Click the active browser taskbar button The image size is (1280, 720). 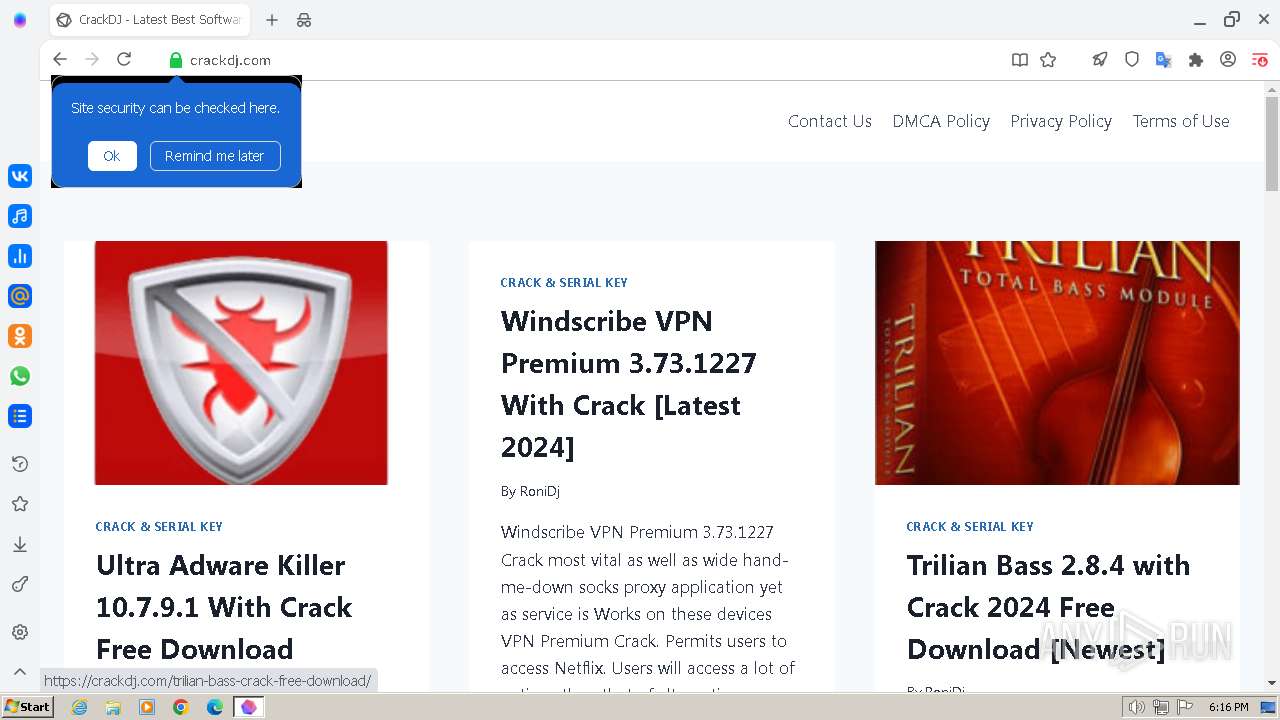[249, 707]
